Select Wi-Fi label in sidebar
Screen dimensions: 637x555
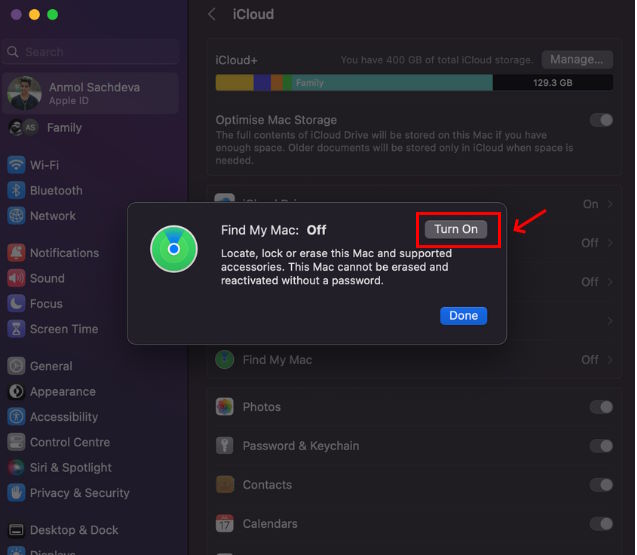[45, 165]
